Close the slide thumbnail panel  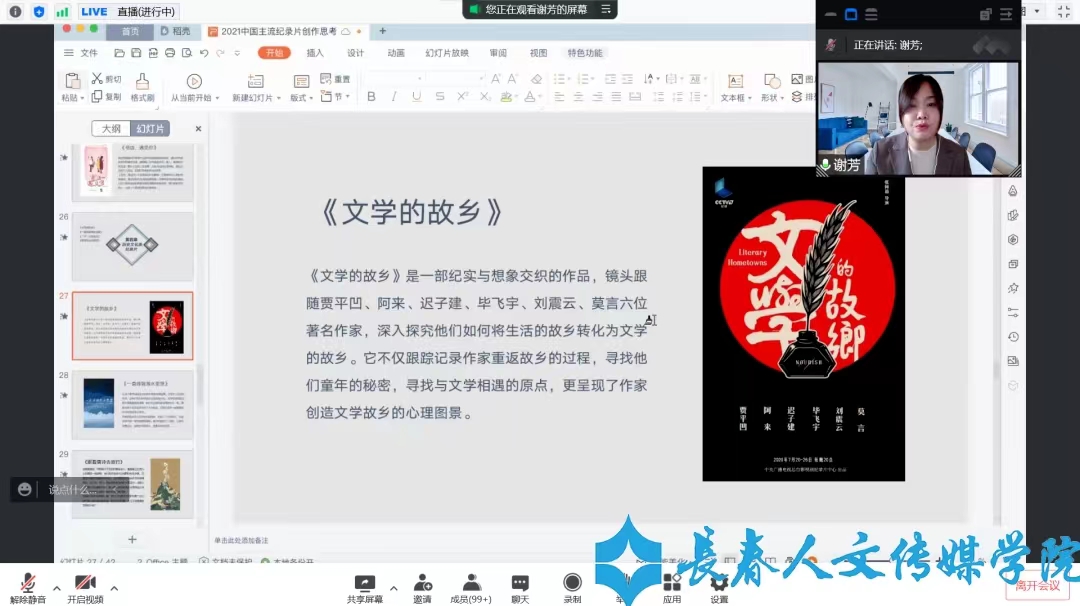tap(198, 129)
